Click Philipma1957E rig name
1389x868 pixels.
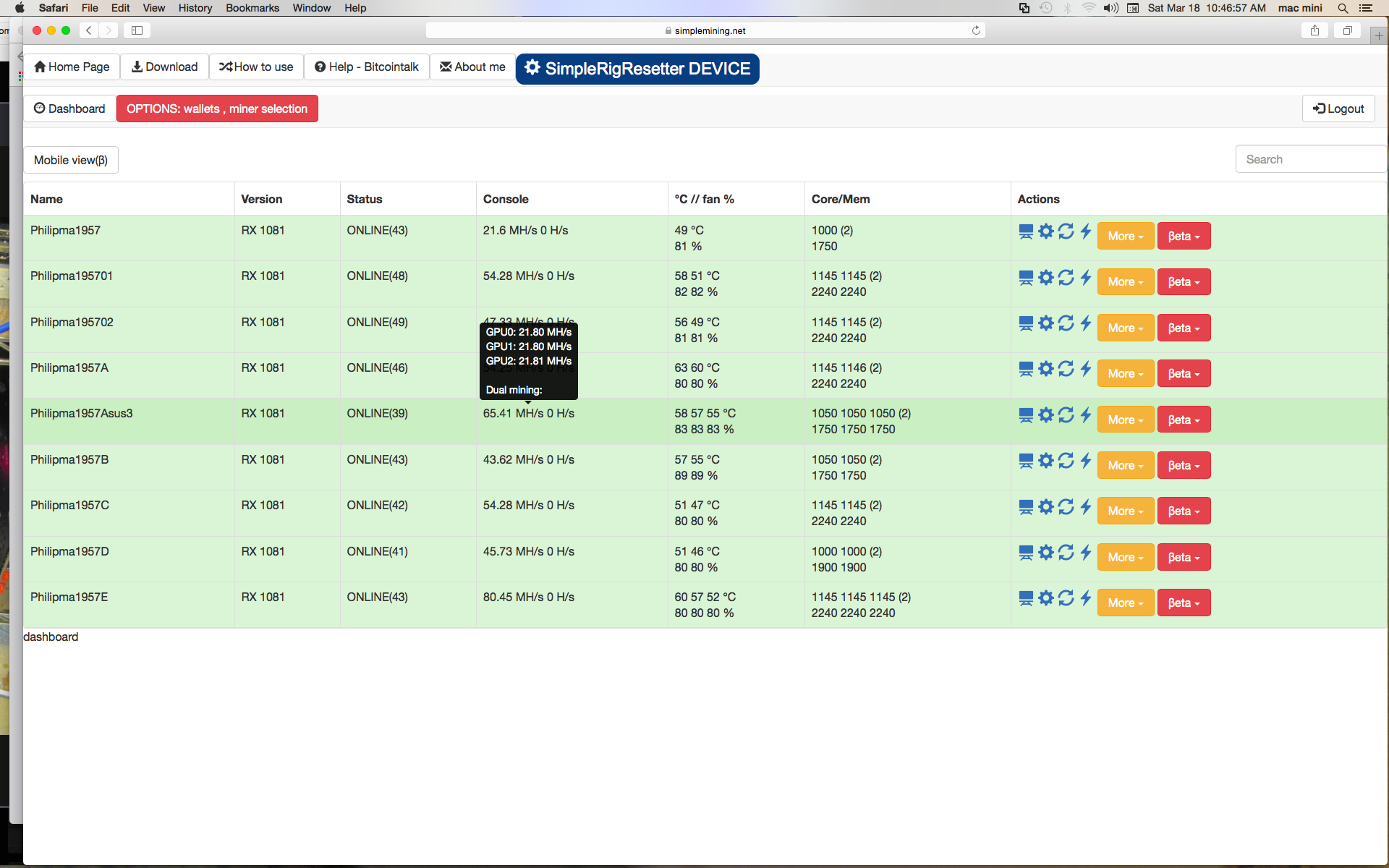69,597
